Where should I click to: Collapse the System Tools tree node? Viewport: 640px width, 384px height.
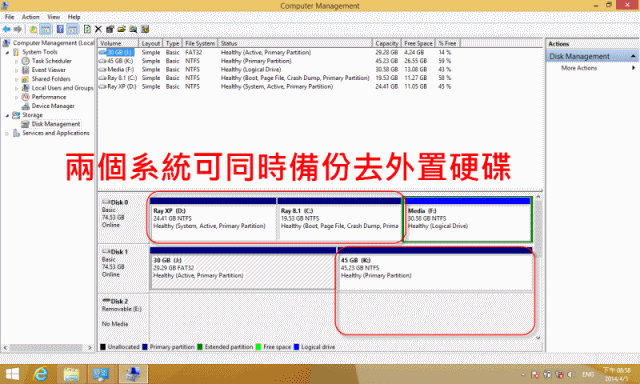coord(7,52)
